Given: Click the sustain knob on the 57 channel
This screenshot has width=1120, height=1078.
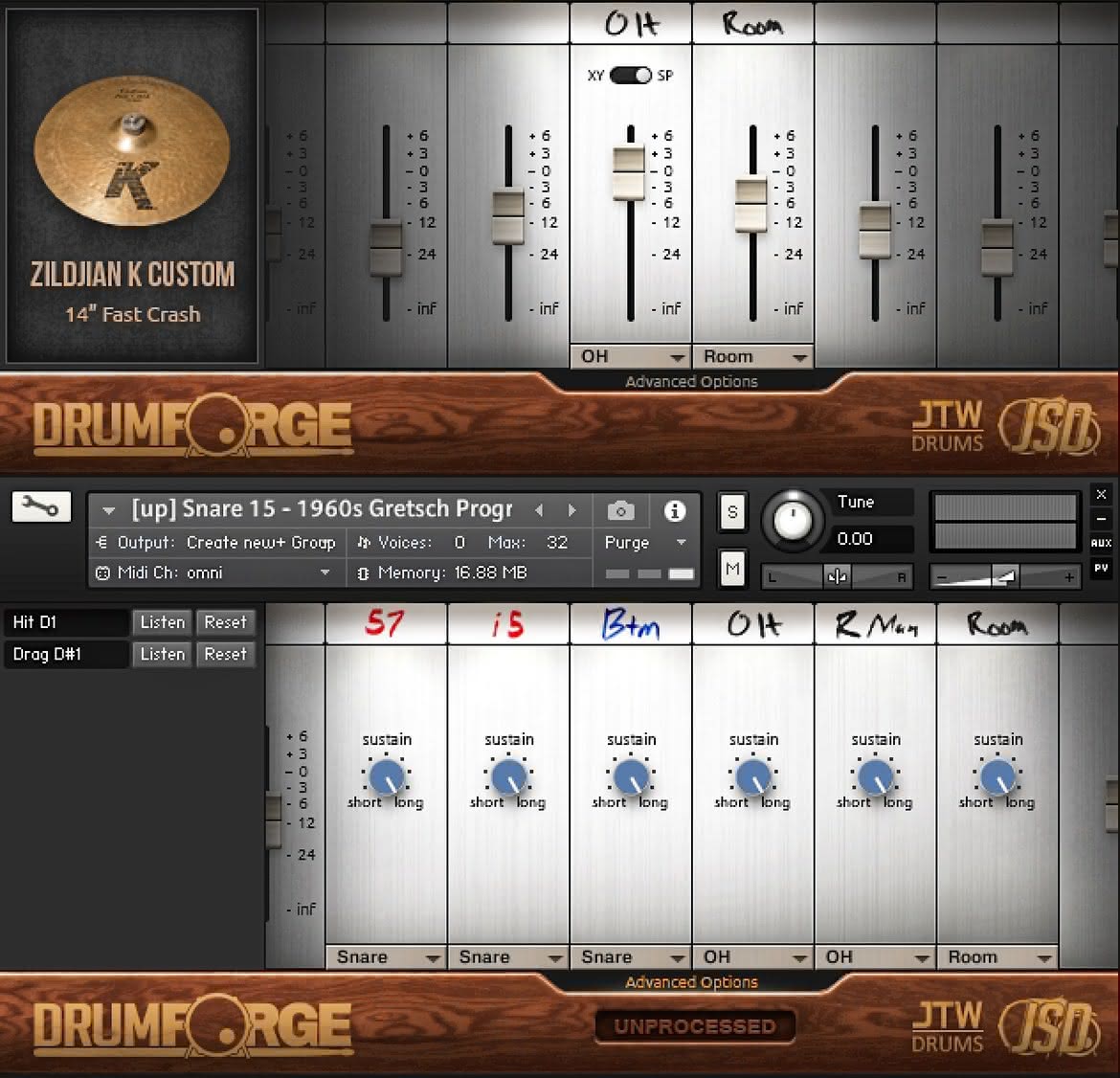Looking at the screenshot, I should [387, 777].
